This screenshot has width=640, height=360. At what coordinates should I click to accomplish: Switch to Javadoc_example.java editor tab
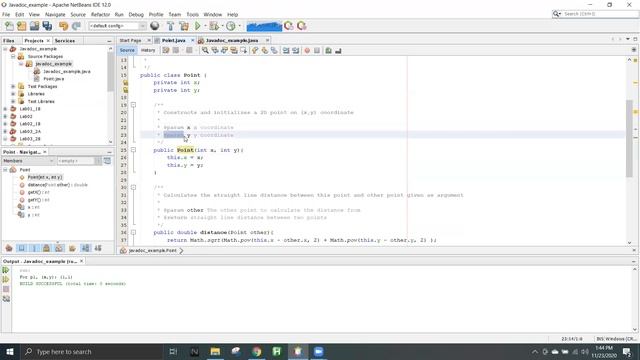232,40
